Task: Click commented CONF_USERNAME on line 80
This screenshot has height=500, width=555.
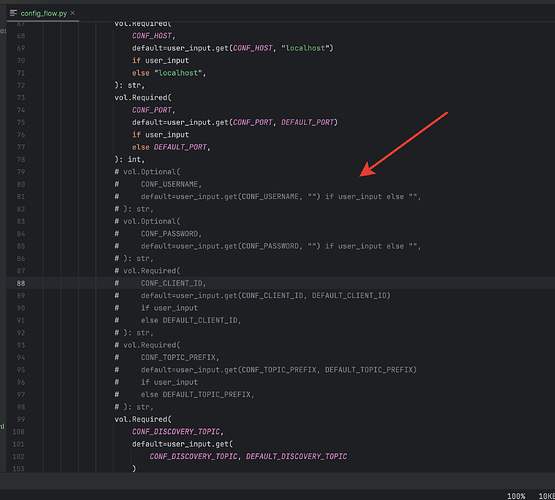Action: pyautogui.click(x=170, y=184)
